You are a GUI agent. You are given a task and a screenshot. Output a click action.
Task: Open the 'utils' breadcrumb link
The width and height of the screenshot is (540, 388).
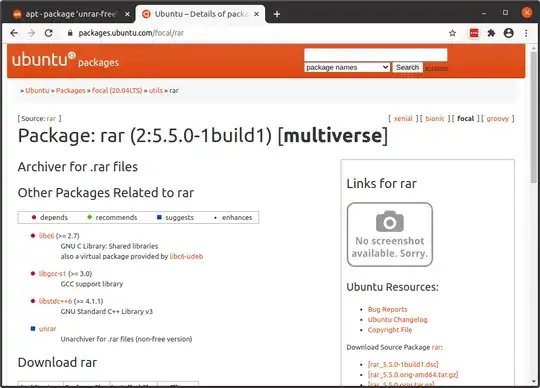[156, 91]
